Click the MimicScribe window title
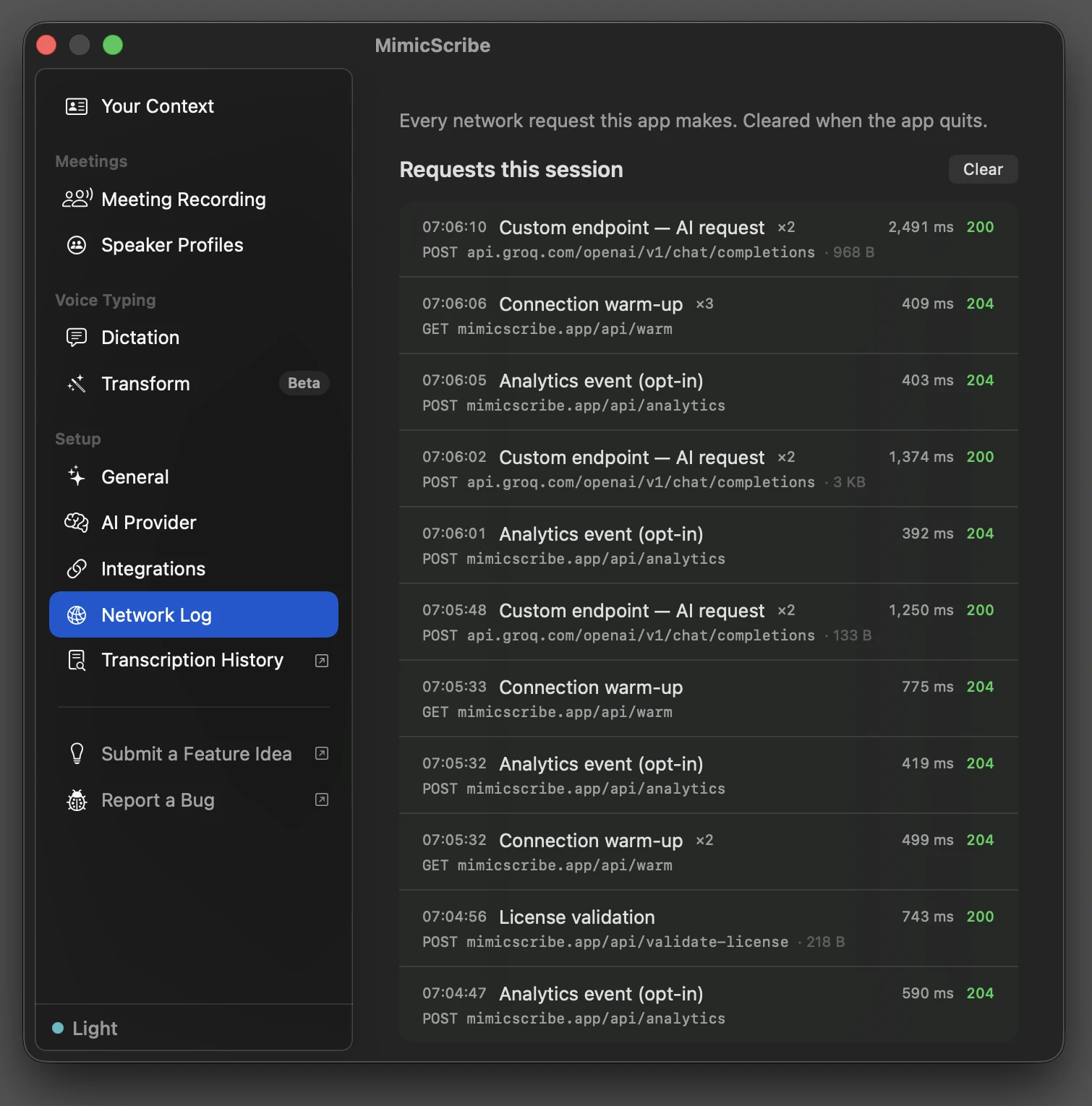This screenshot has height=1106, width=1092. (x=432, y=46)
